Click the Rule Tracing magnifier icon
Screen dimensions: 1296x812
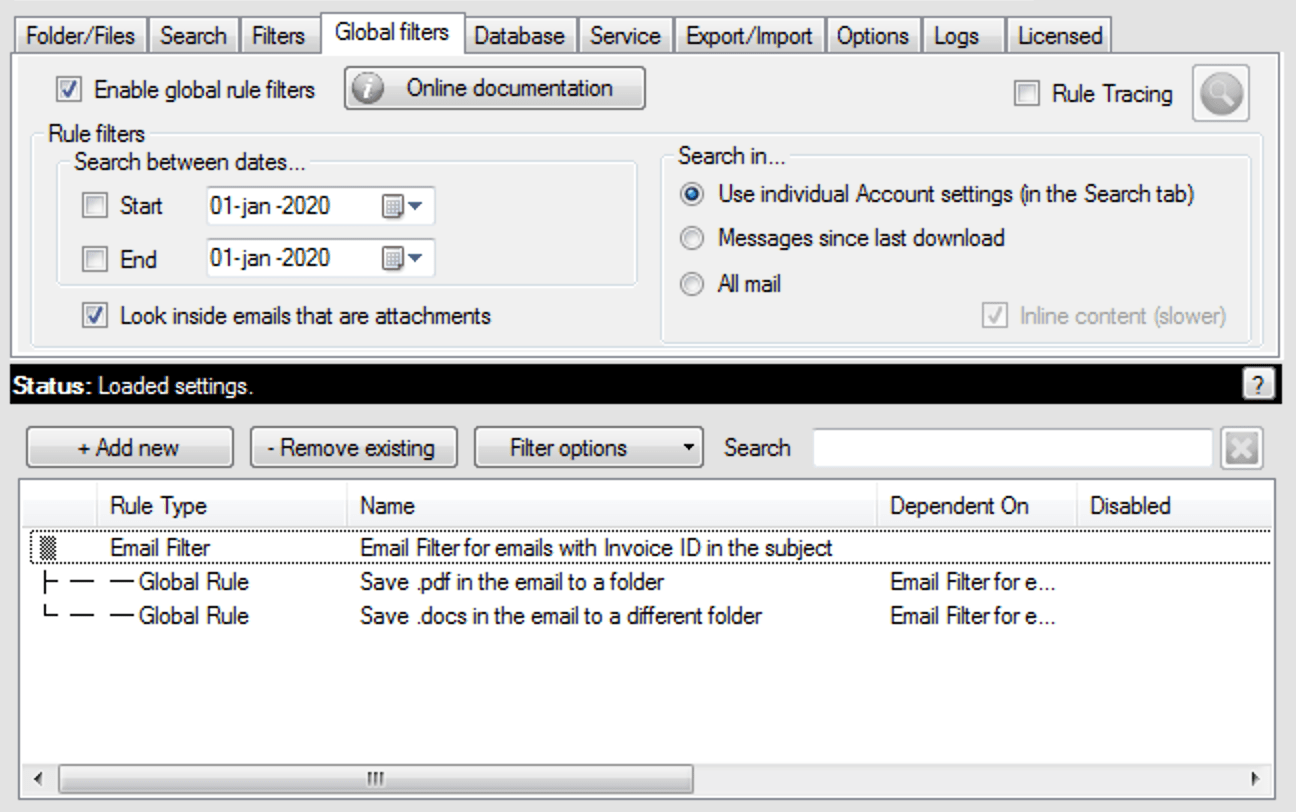point(1220,94)
